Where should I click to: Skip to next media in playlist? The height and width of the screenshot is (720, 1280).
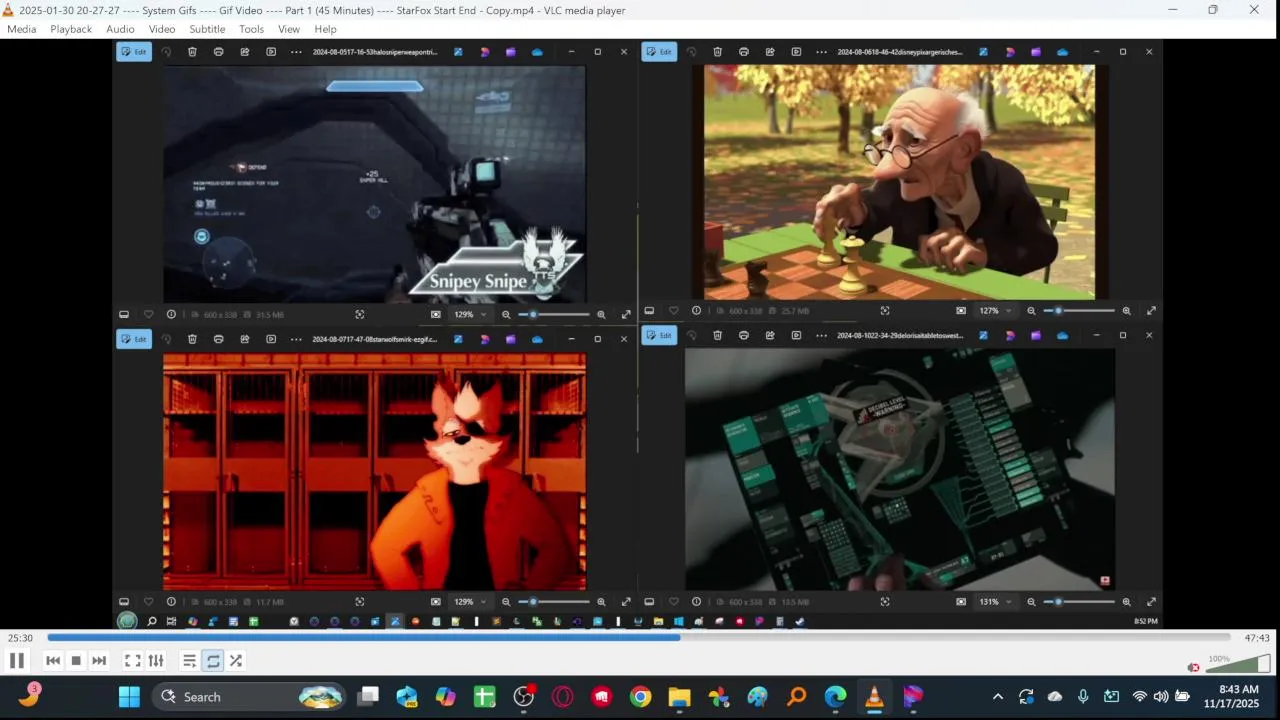point(99,661)
